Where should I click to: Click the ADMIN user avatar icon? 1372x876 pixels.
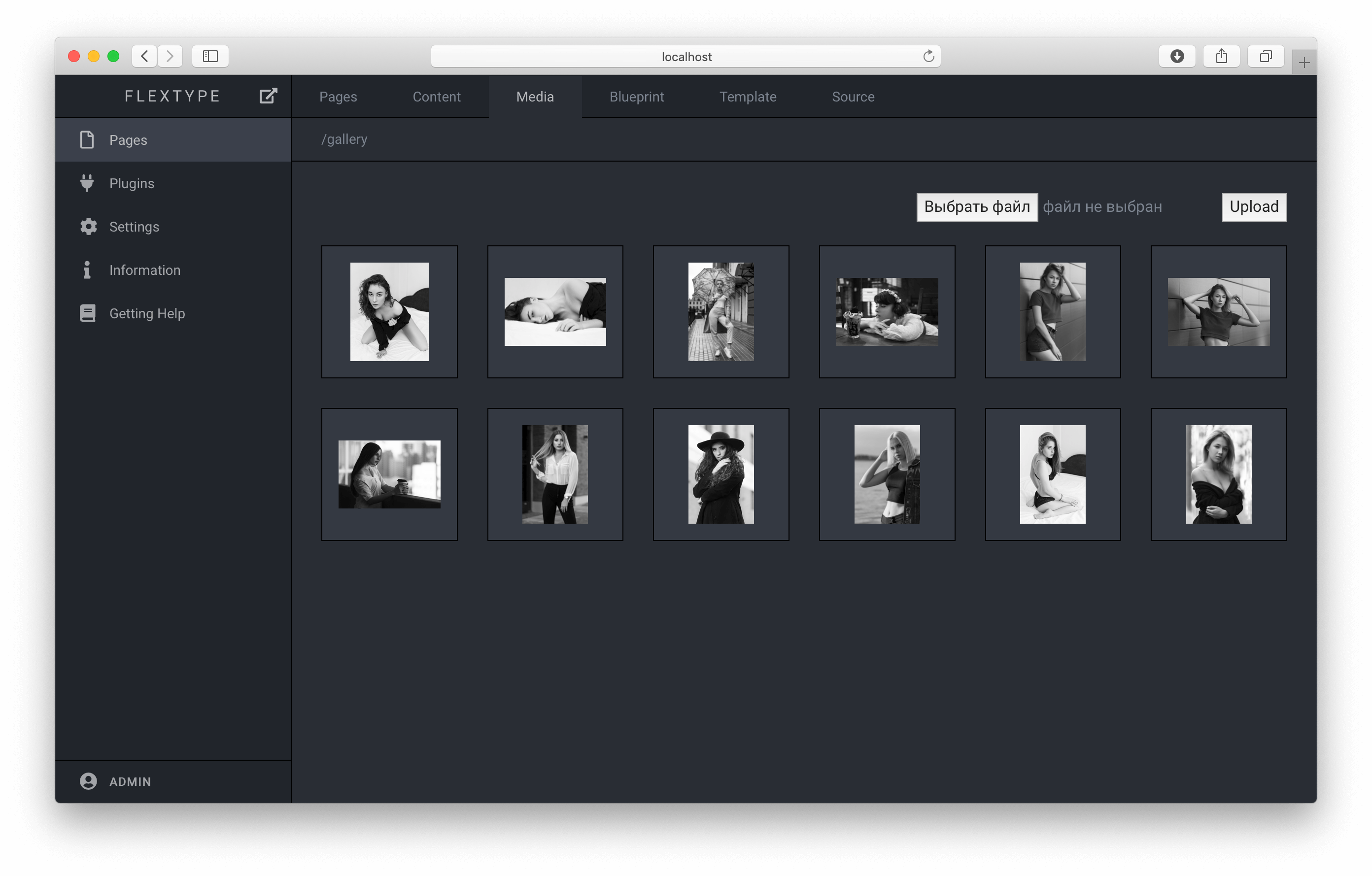[x=88, y=781]
